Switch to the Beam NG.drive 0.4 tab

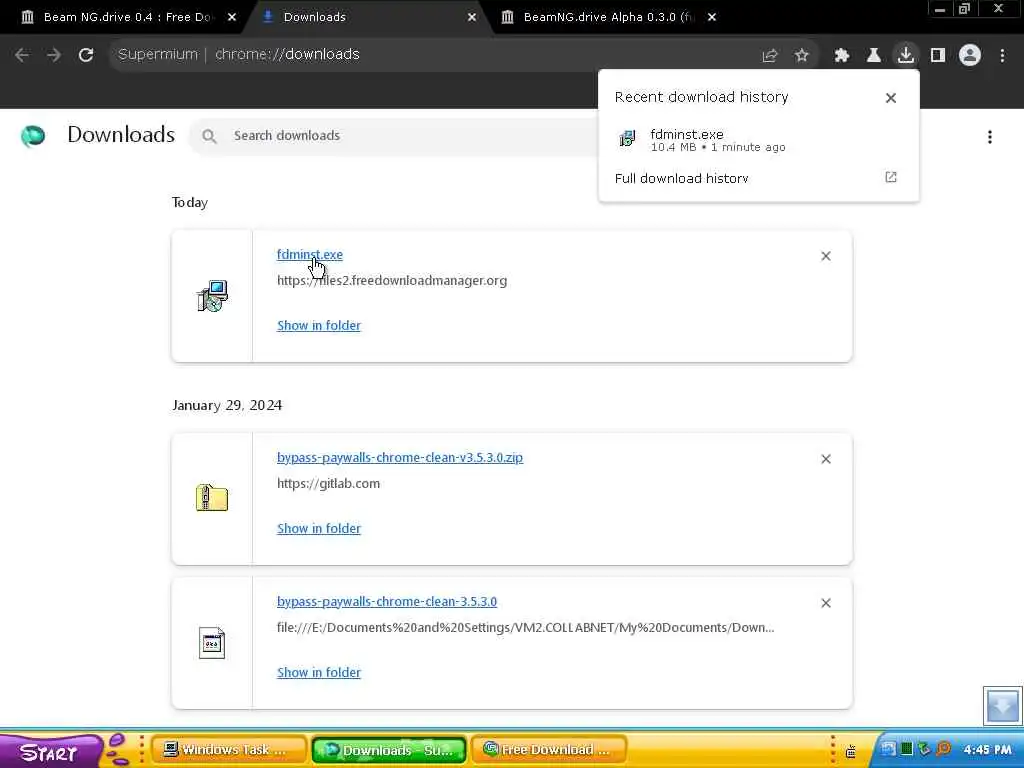click(x=124, y=17)
